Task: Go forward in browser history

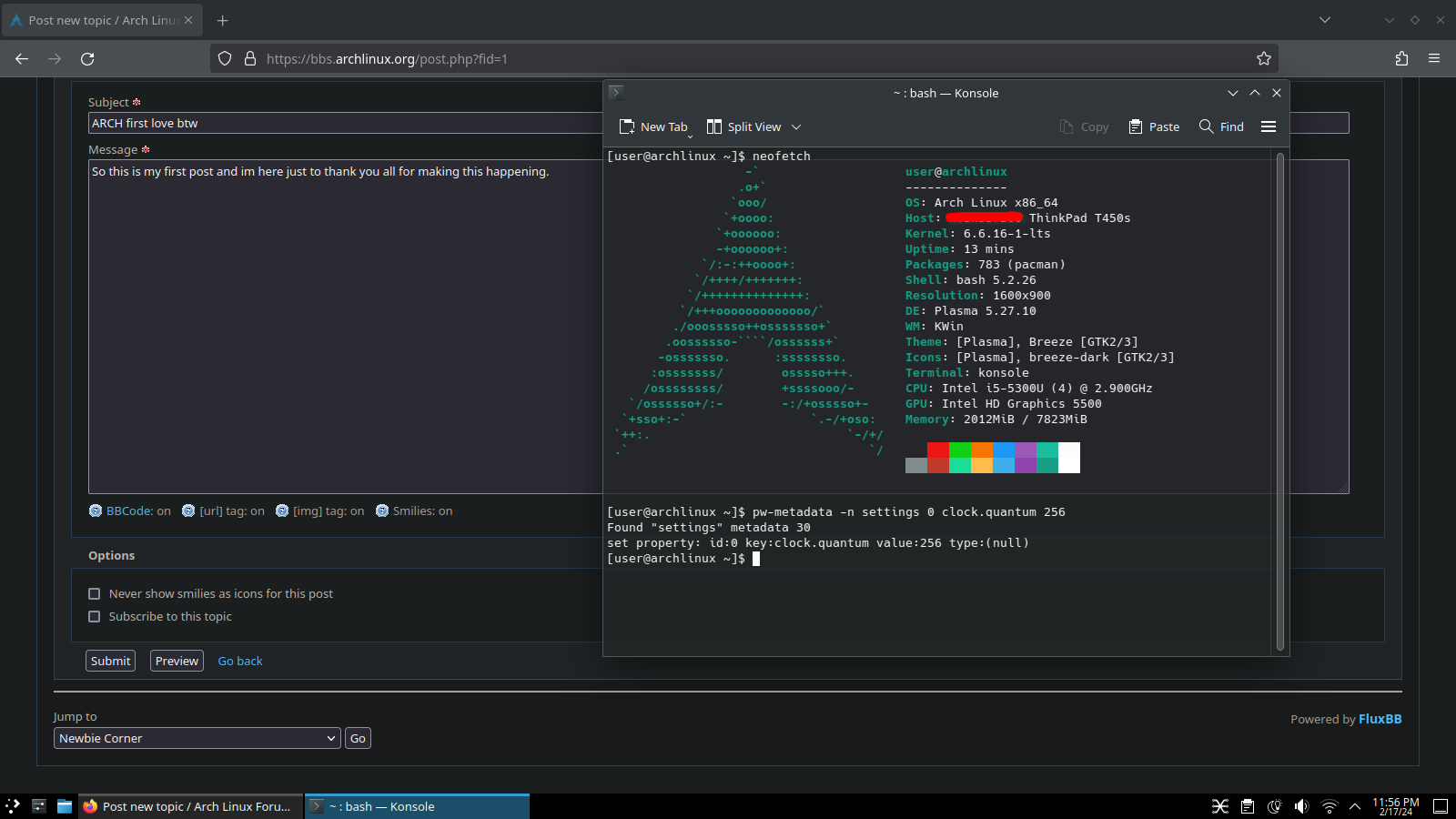Action: (55, 59)
